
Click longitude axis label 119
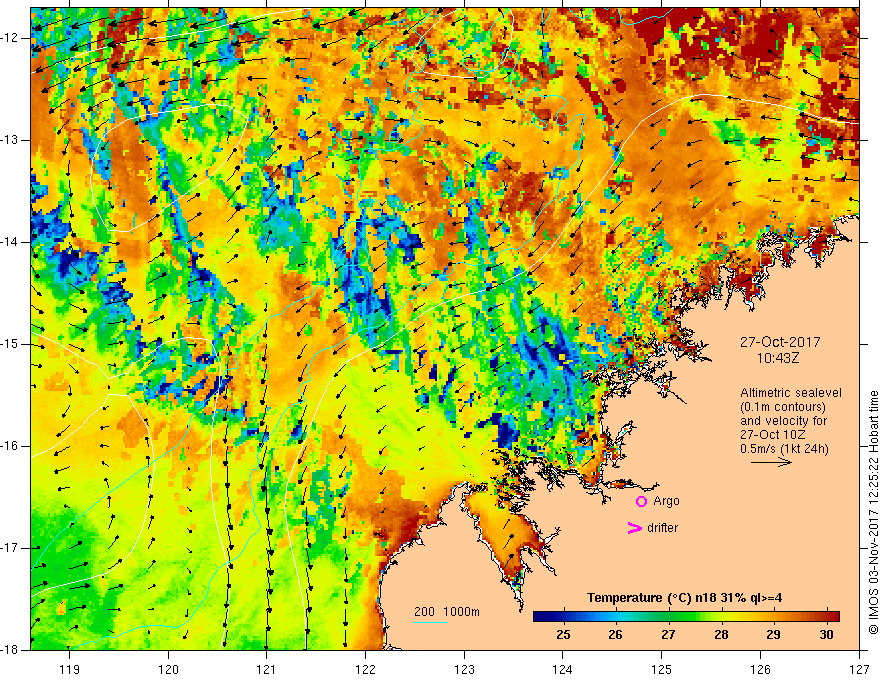point(70,669)
